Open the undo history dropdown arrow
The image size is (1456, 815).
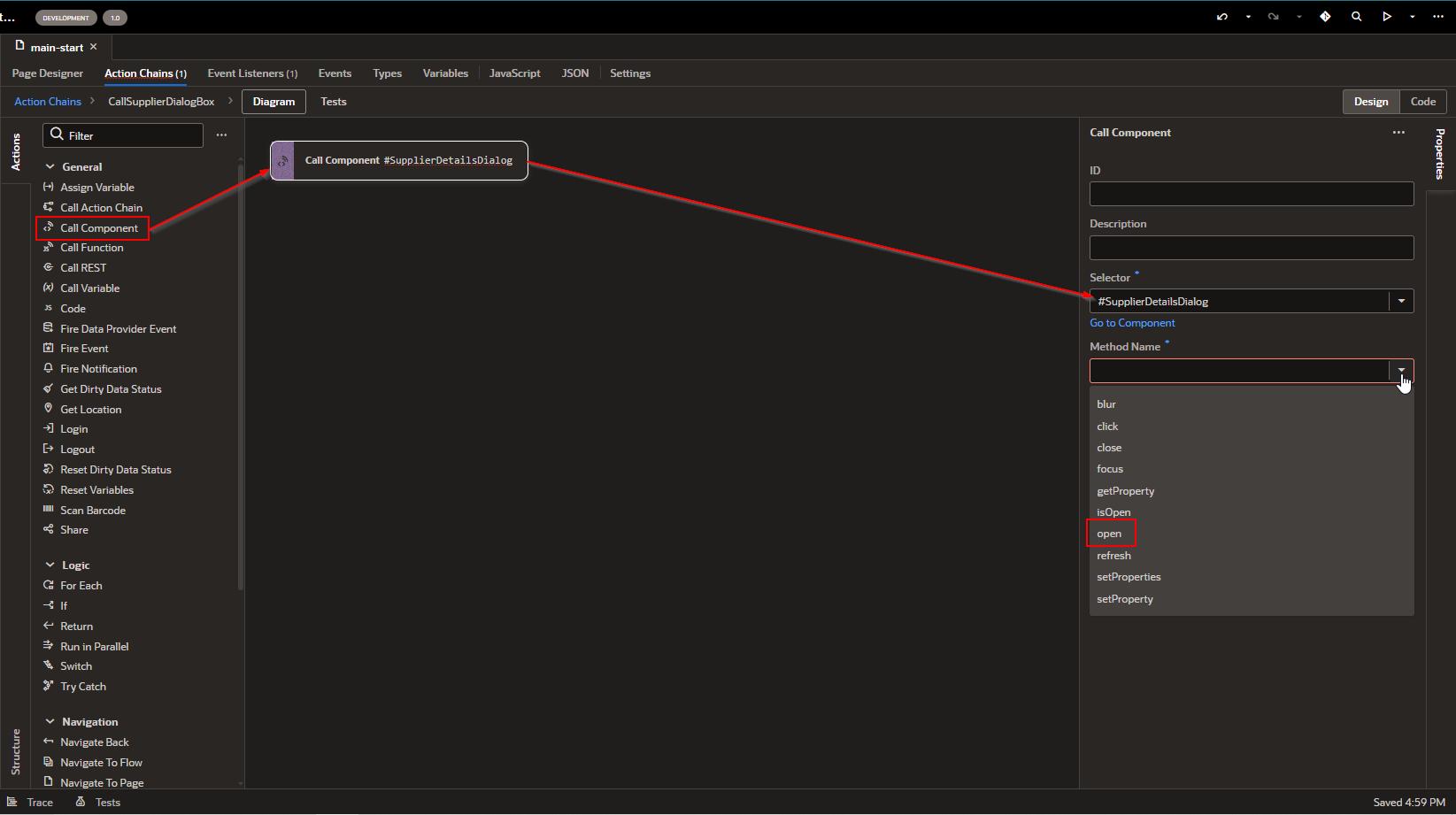coord(1248,17)
